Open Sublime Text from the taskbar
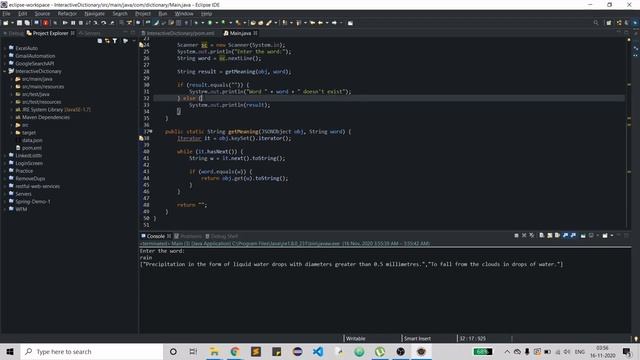Viewport: 640px width, 360px height. pos(256,351)
